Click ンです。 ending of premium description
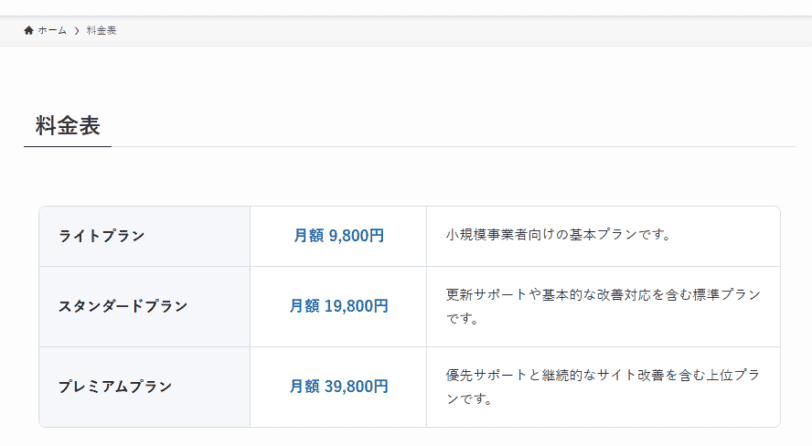812x446 pixels. click(x=469, y=399)
